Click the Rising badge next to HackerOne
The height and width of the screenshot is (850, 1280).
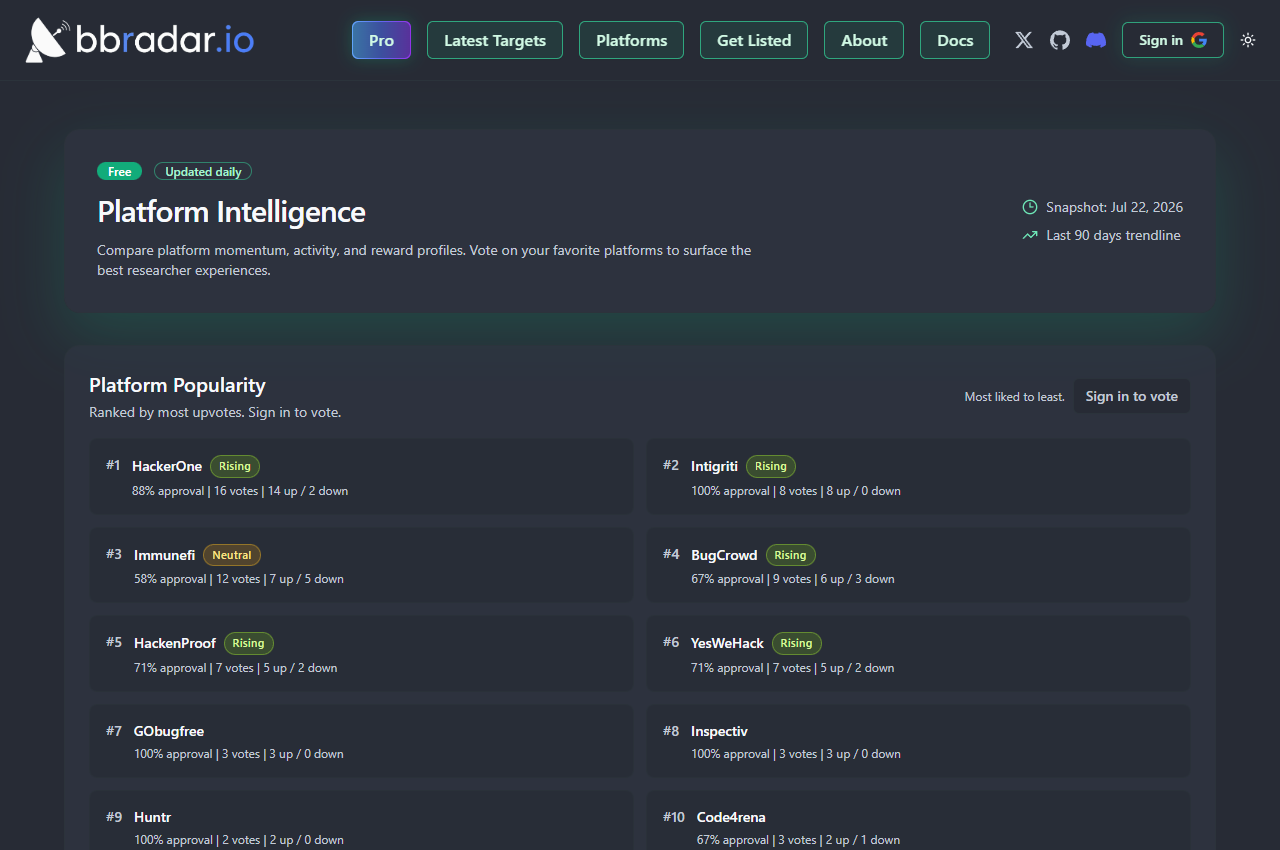tap(235, 466)
